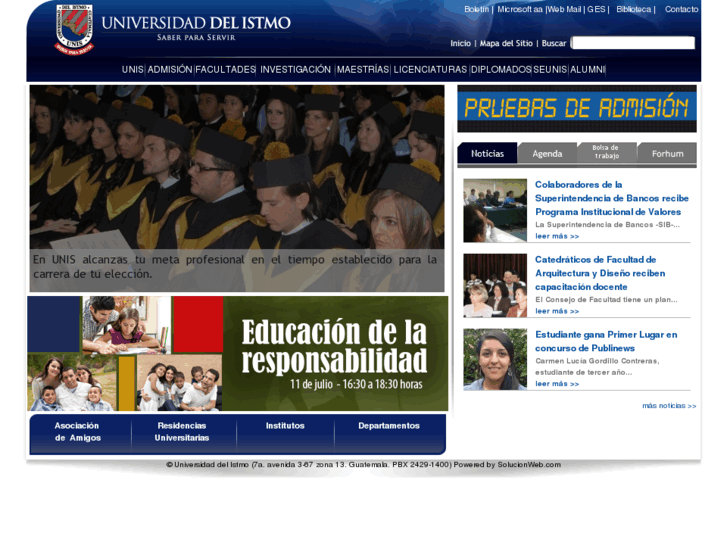Select the Noticias tab
727x545 pixels.
[x=487, y=154]
